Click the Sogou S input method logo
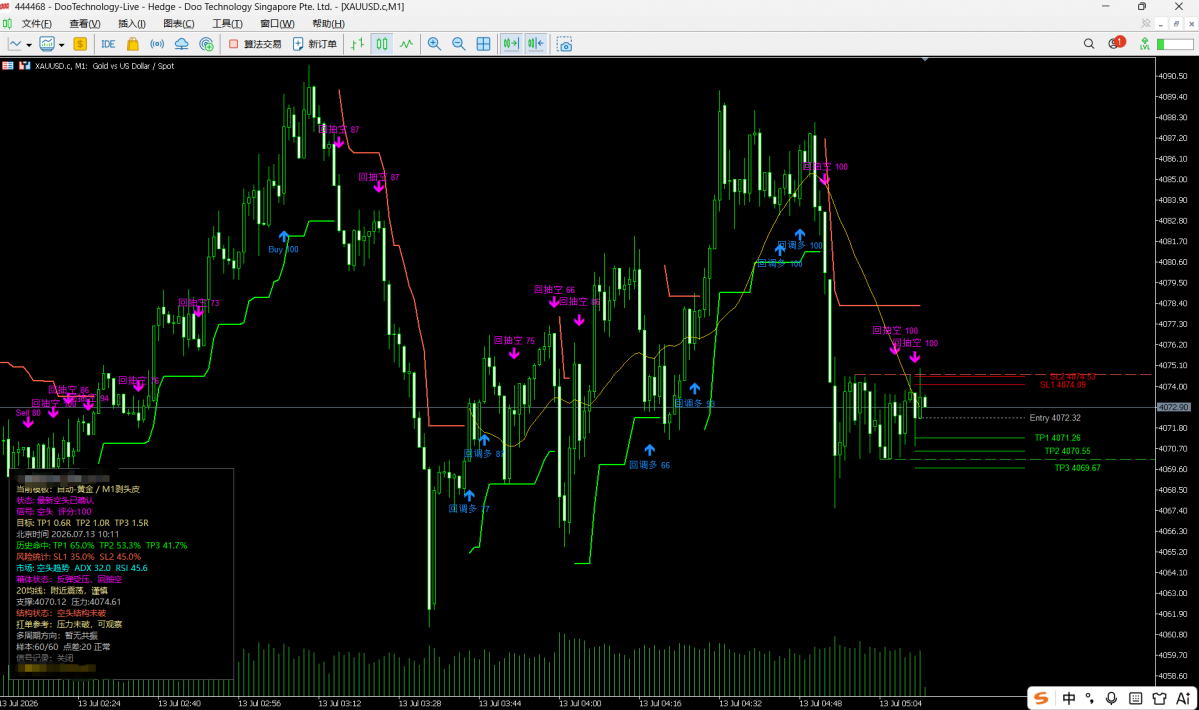This screenshot has width=1199, height=710. tap(1041, 698)
